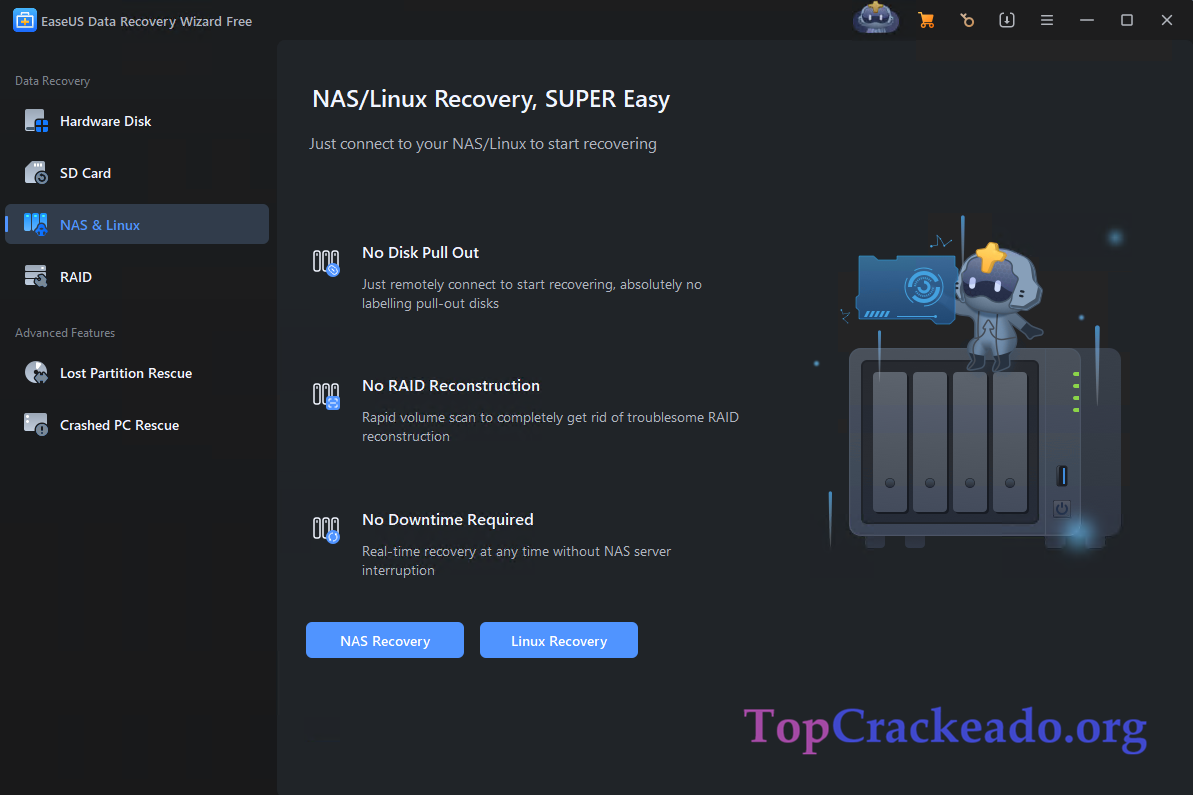Click the SD Card device icon image
This screenshot has height=795, width=1193.
click(x=34, y=172)
